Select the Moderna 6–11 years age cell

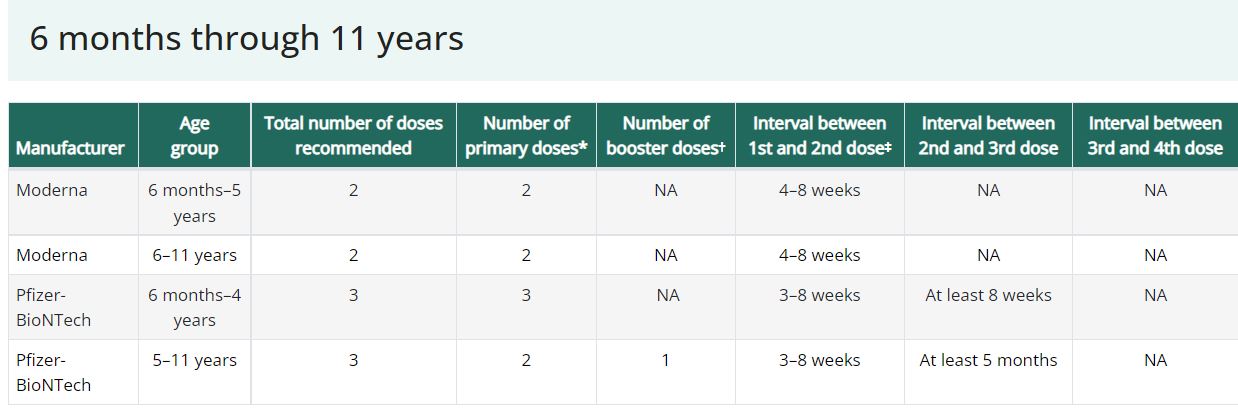click(194, 255)
